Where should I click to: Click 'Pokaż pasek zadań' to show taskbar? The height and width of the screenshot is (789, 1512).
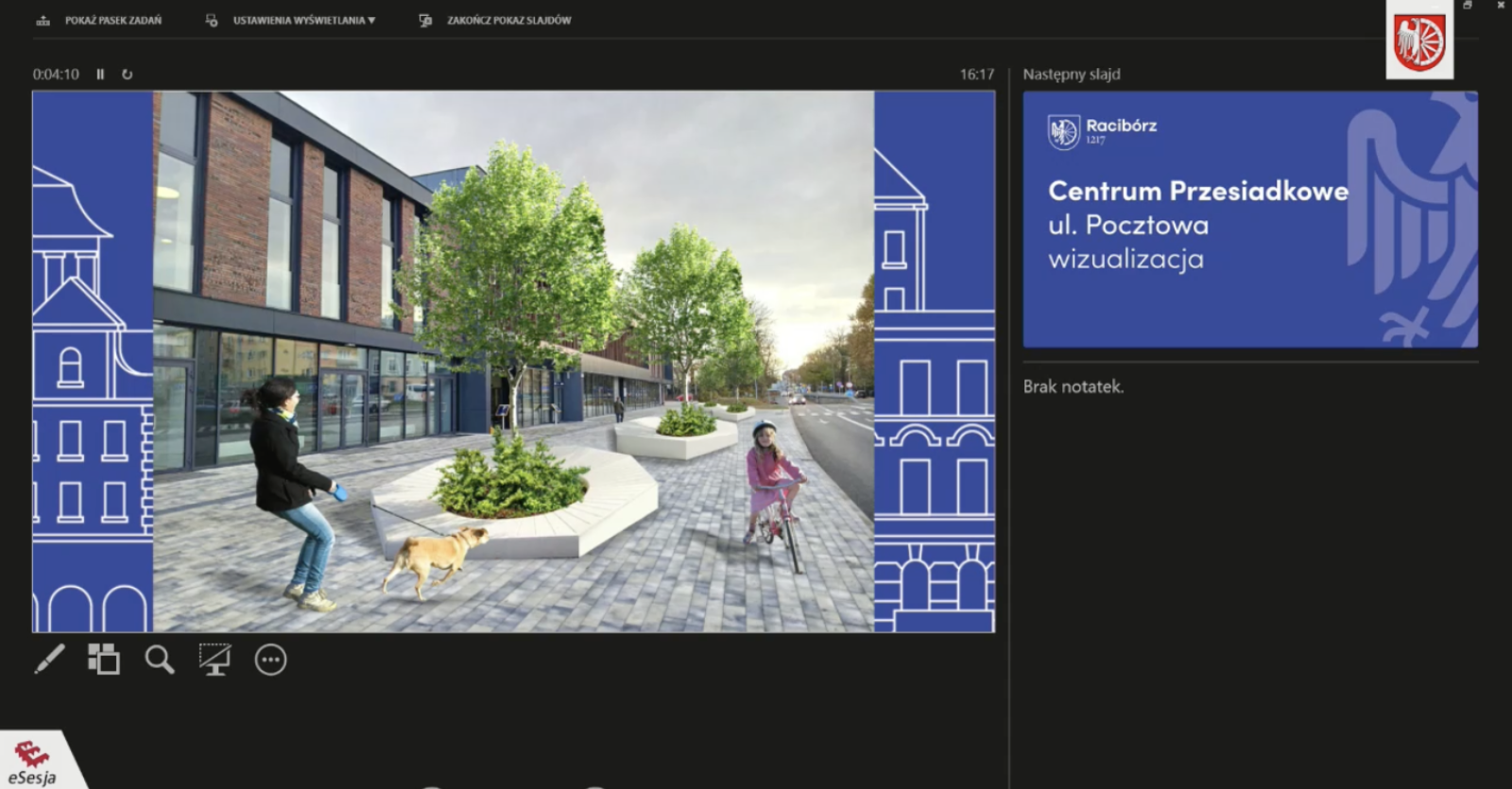112,20
